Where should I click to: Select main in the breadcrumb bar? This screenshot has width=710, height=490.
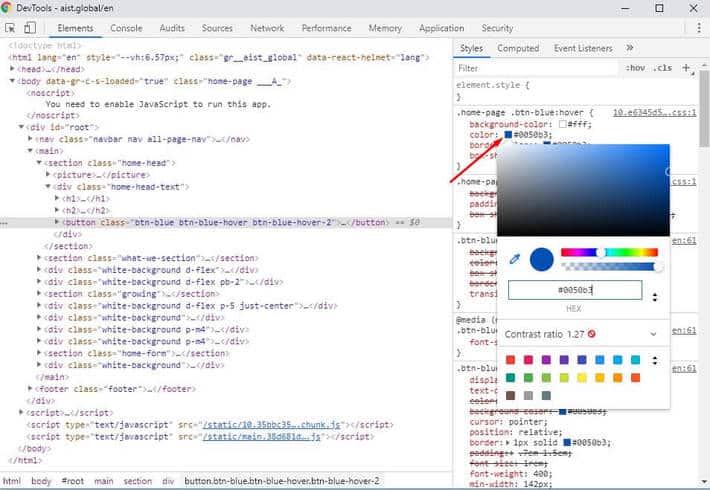[104, 481]
